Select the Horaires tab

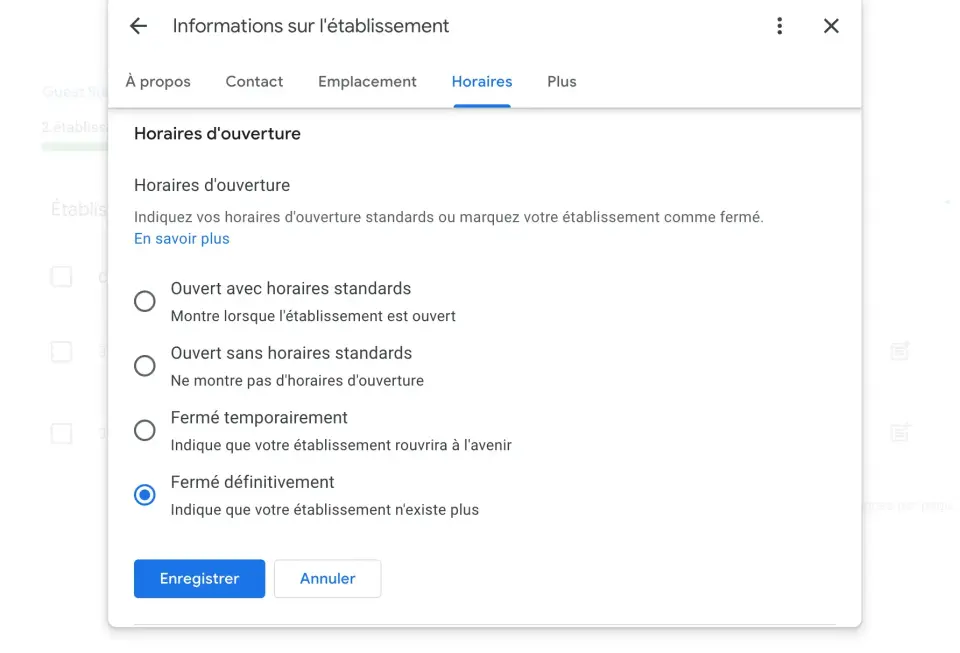[x=482, y=81]
